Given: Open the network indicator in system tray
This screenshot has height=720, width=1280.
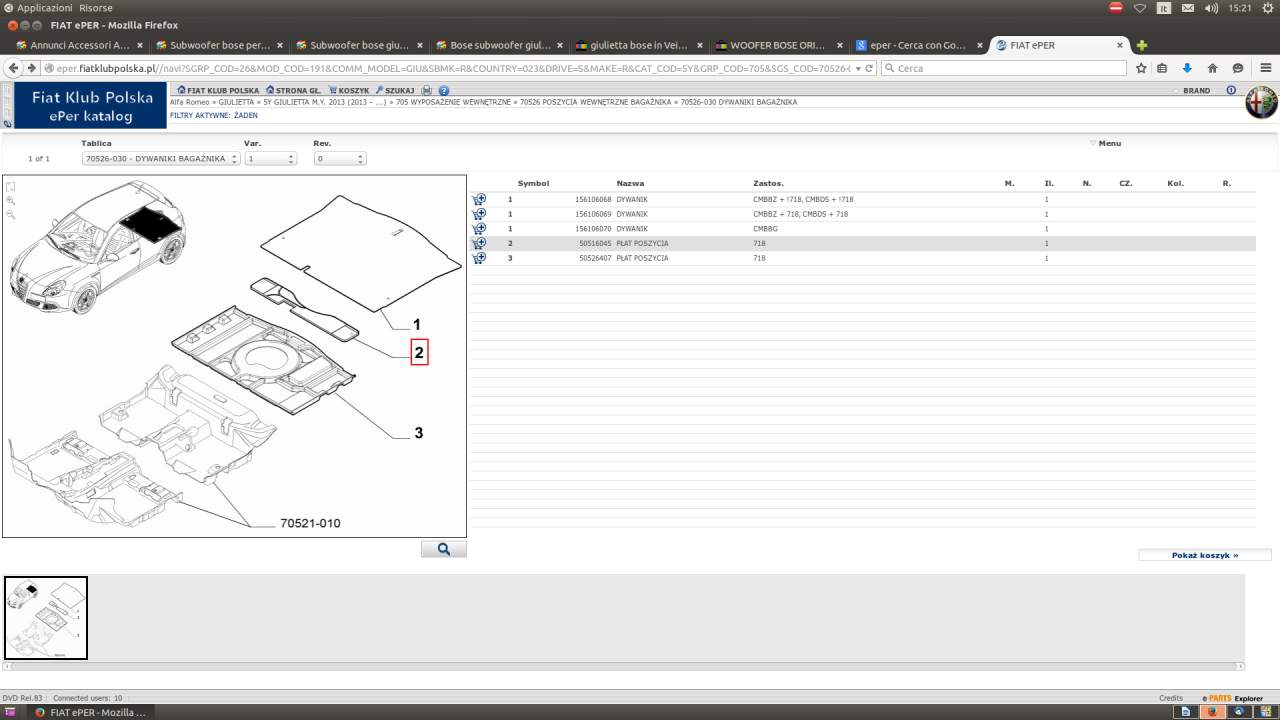Looking at the screenshot, I should pyautogui.click(x=1140, y=8).
